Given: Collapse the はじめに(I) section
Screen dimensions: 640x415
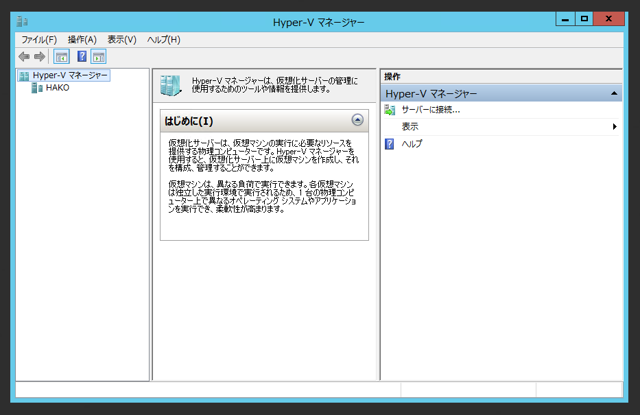Looking at the screenshot, I should tap(358, 120).
